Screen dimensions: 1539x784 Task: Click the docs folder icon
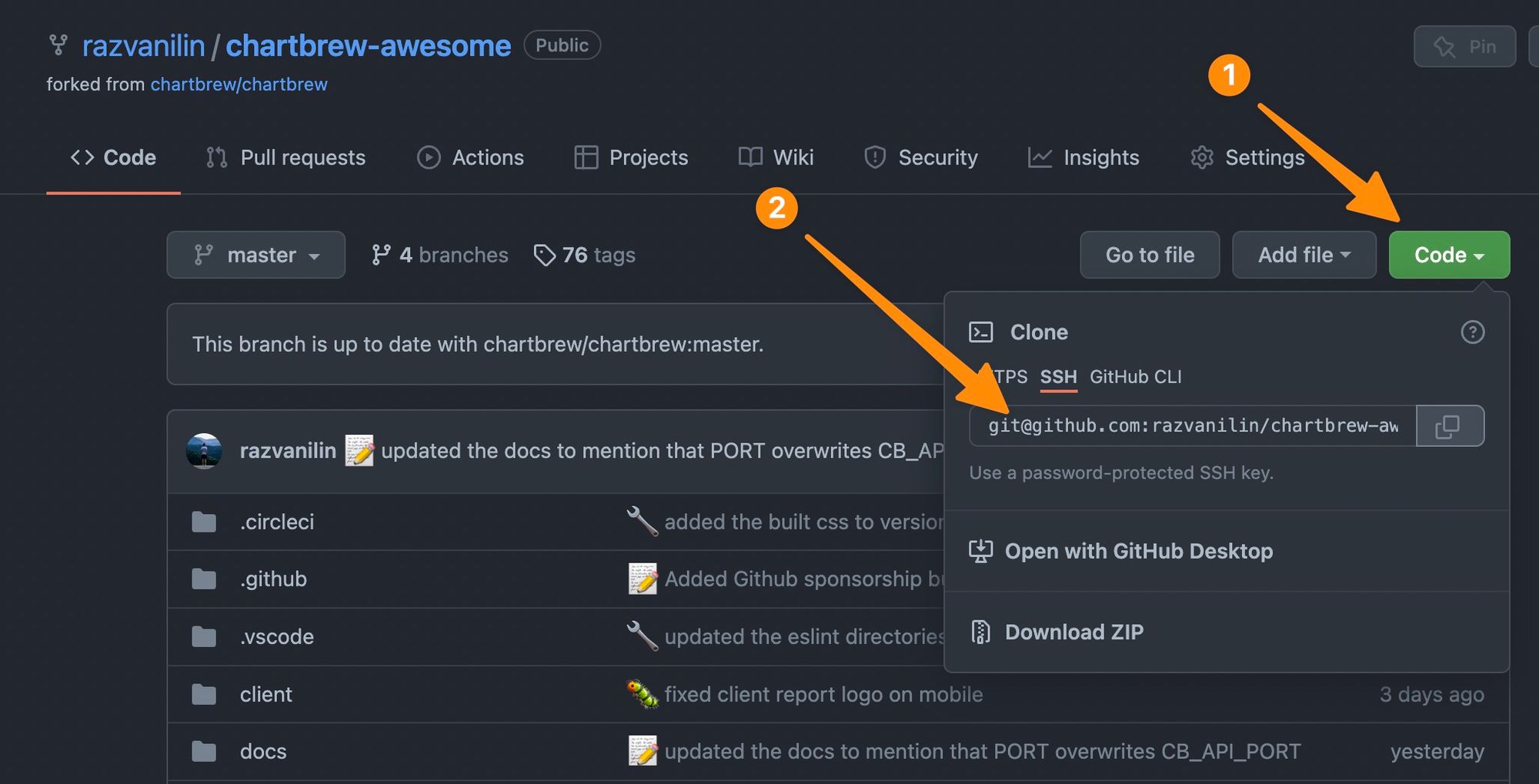point(204,752)
